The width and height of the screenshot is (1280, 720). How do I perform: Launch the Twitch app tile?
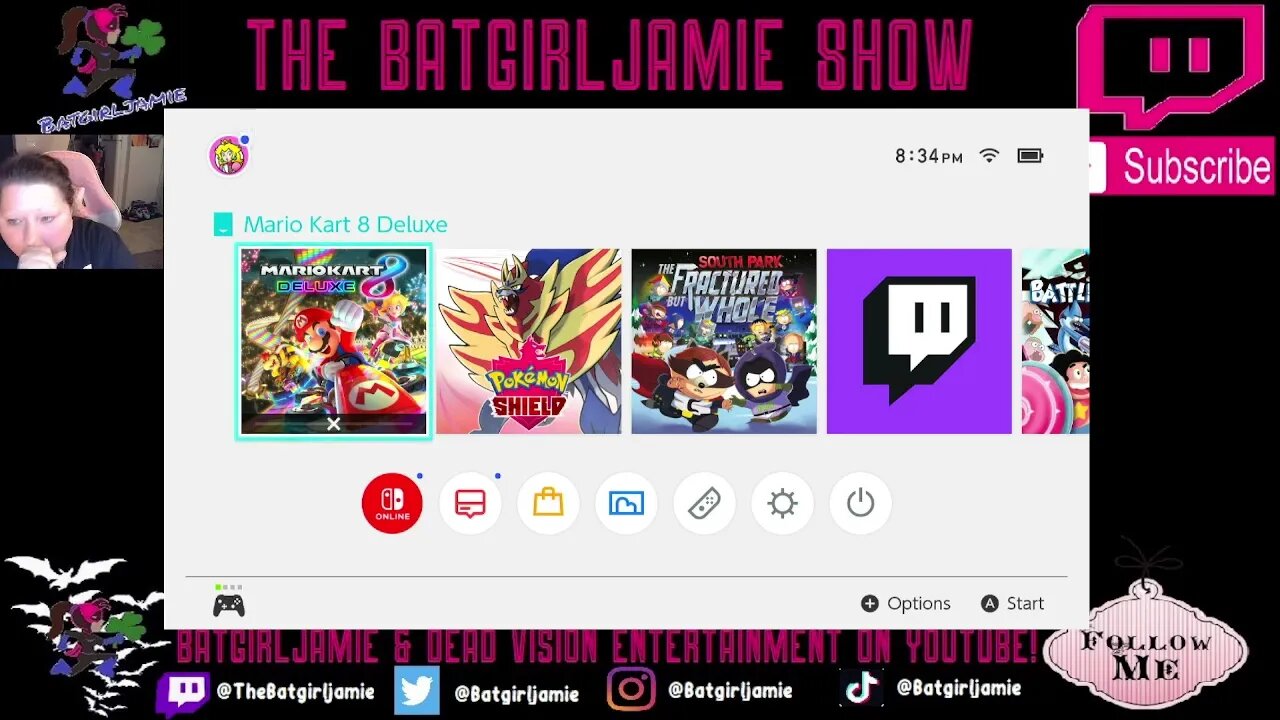click(x=919, y=341)
